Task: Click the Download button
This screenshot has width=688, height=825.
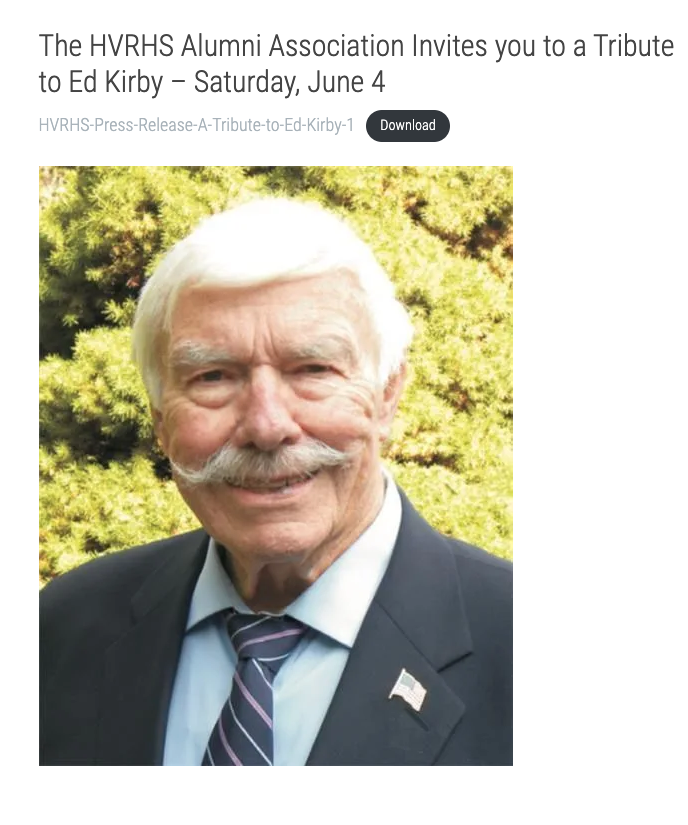Action: [408, 126]
